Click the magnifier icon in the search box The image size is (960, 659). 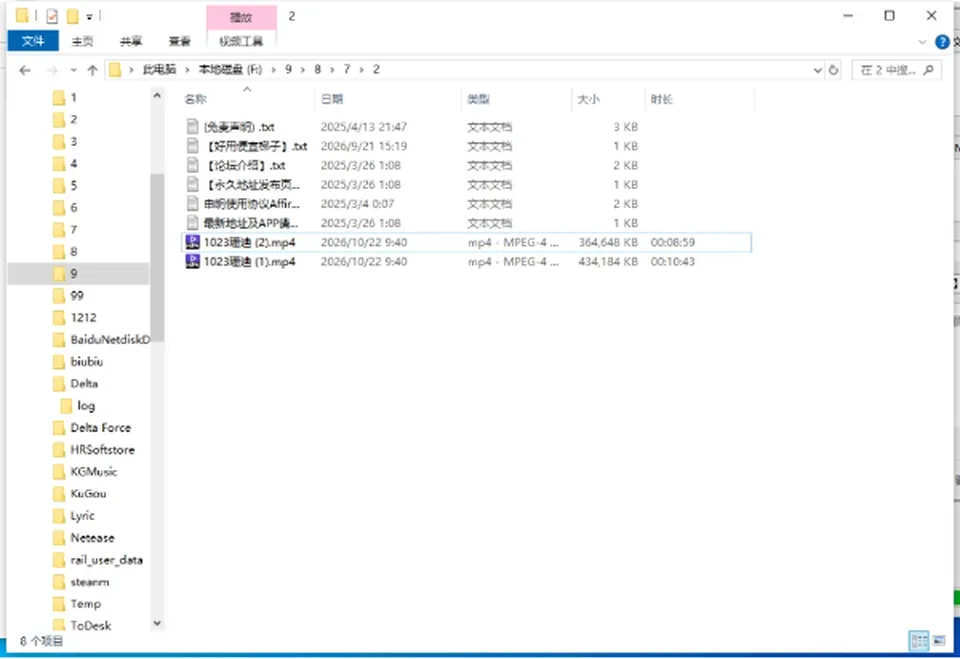(928, 70)
